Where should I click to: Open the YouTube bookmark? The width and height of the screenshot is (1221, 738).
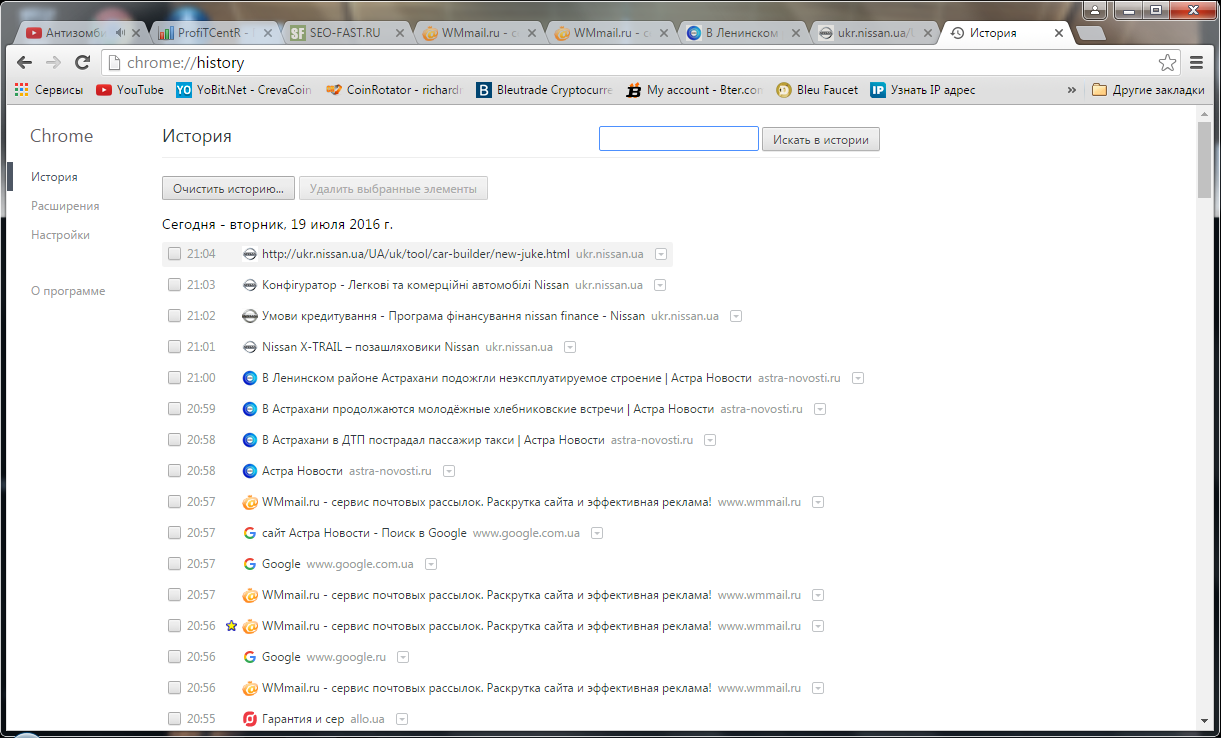[x=130, y=90]
